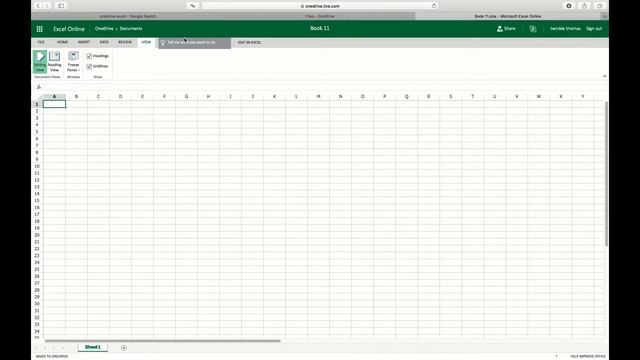Click Safari show tabs overview icon
640x360 pixels.
click(600, 6)
